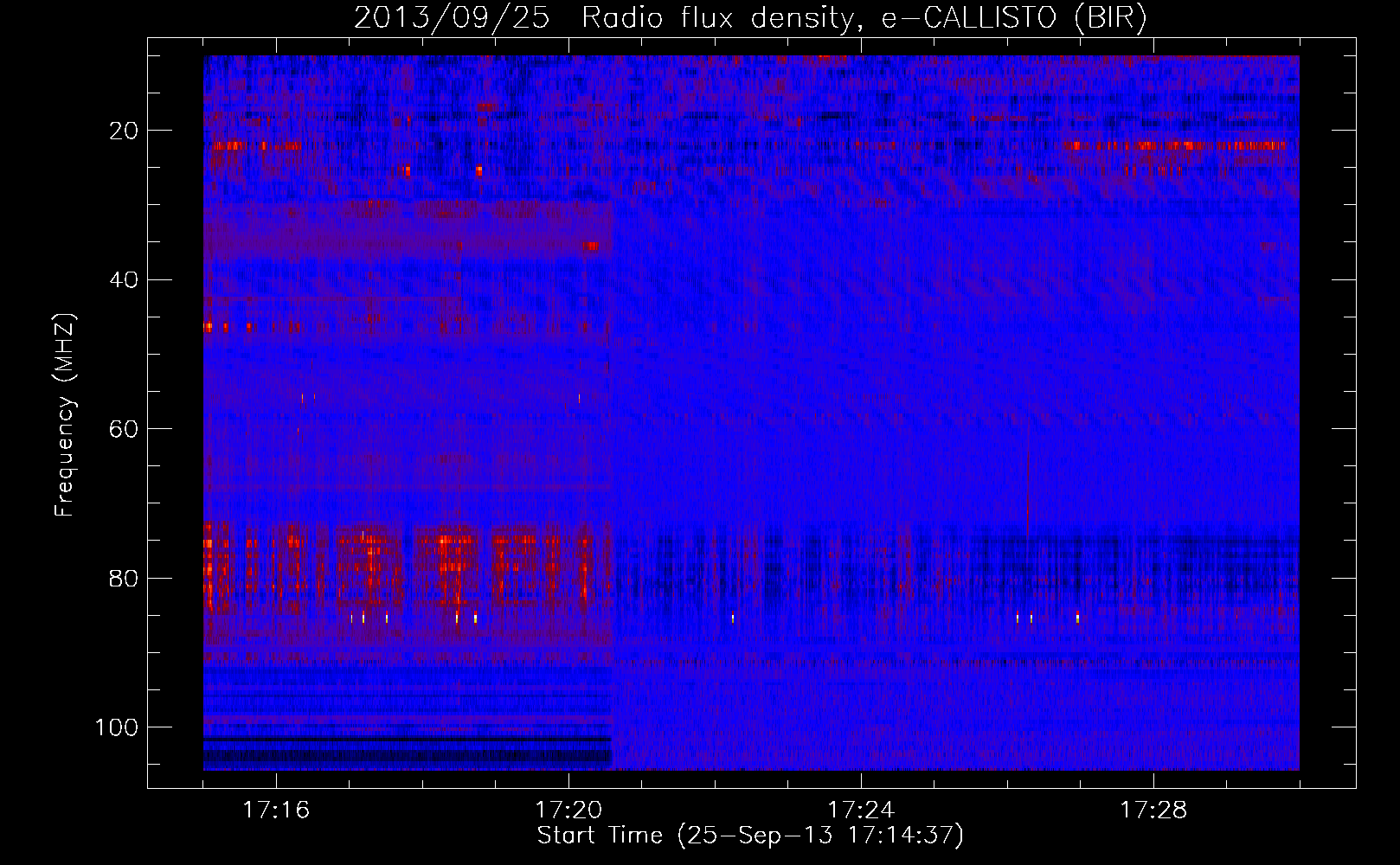The height and width of the screenshot is (865, 1400).
Task: Click the 17:16 time tick label
Action: 276,811
